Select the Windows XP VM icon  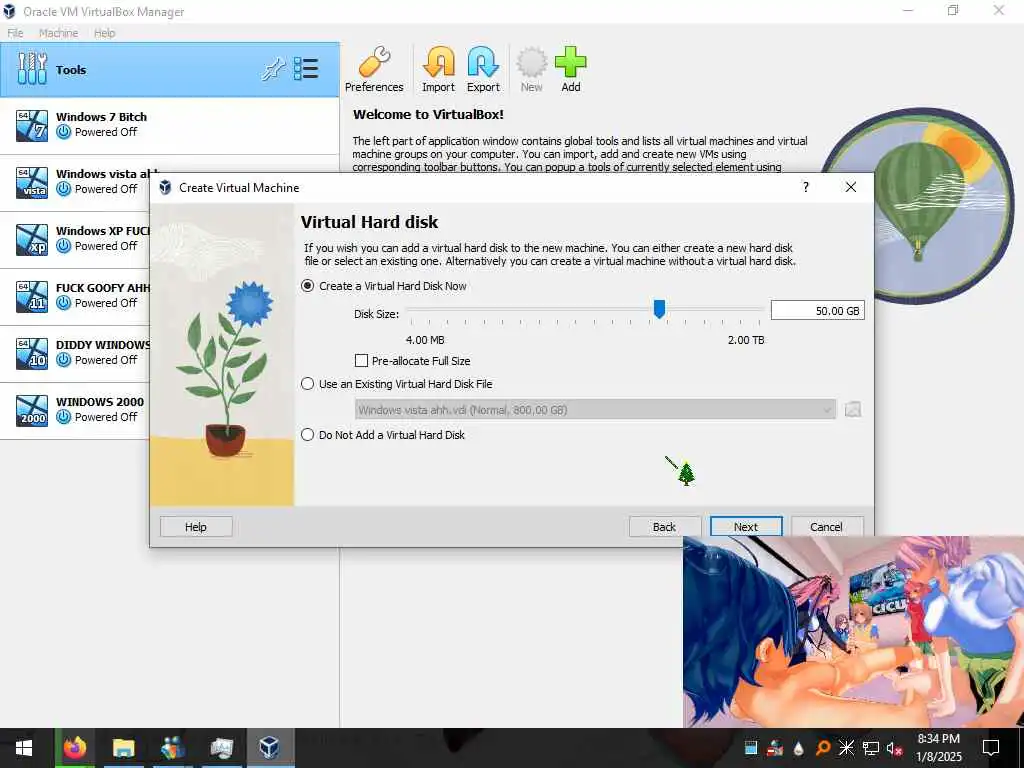tap(32, 239)
